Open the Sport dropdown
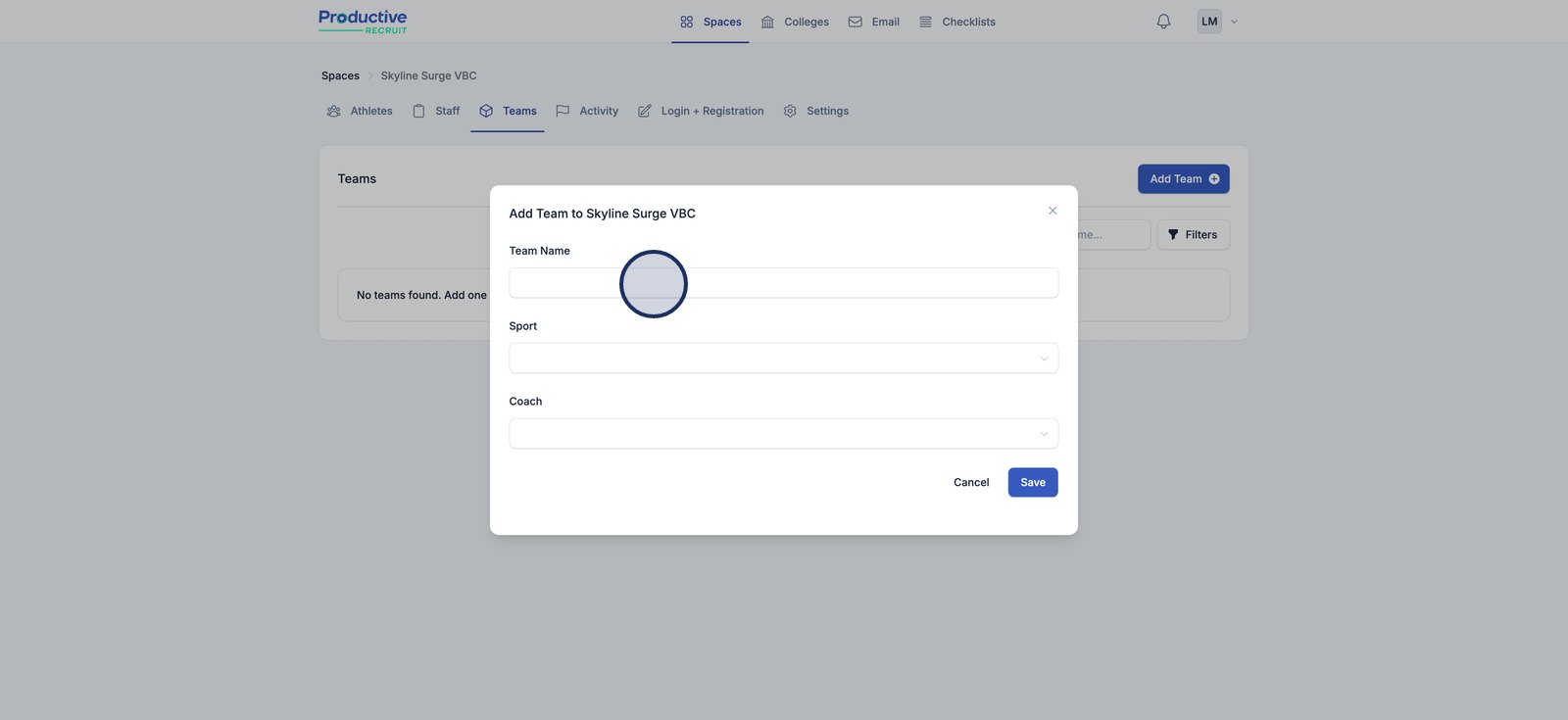 (x=783, y=359)
